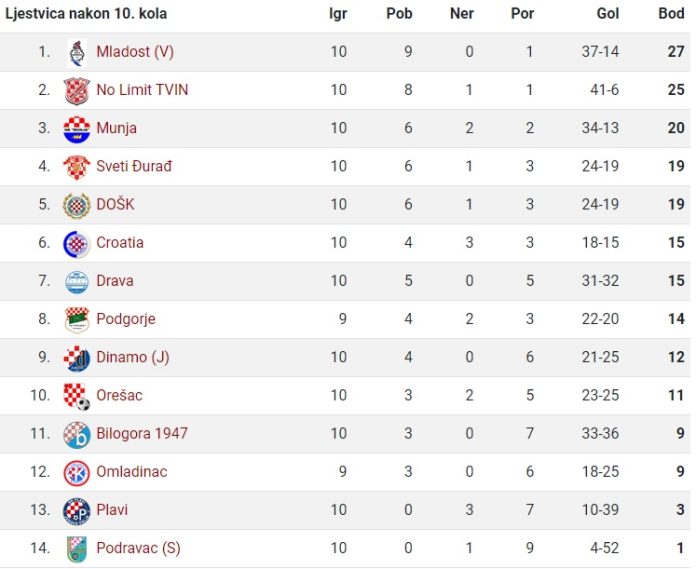The height and width of the screenshot is (569, 696).
Task: Open the Bilogora 1947 team link
Action: click(142, 433)
